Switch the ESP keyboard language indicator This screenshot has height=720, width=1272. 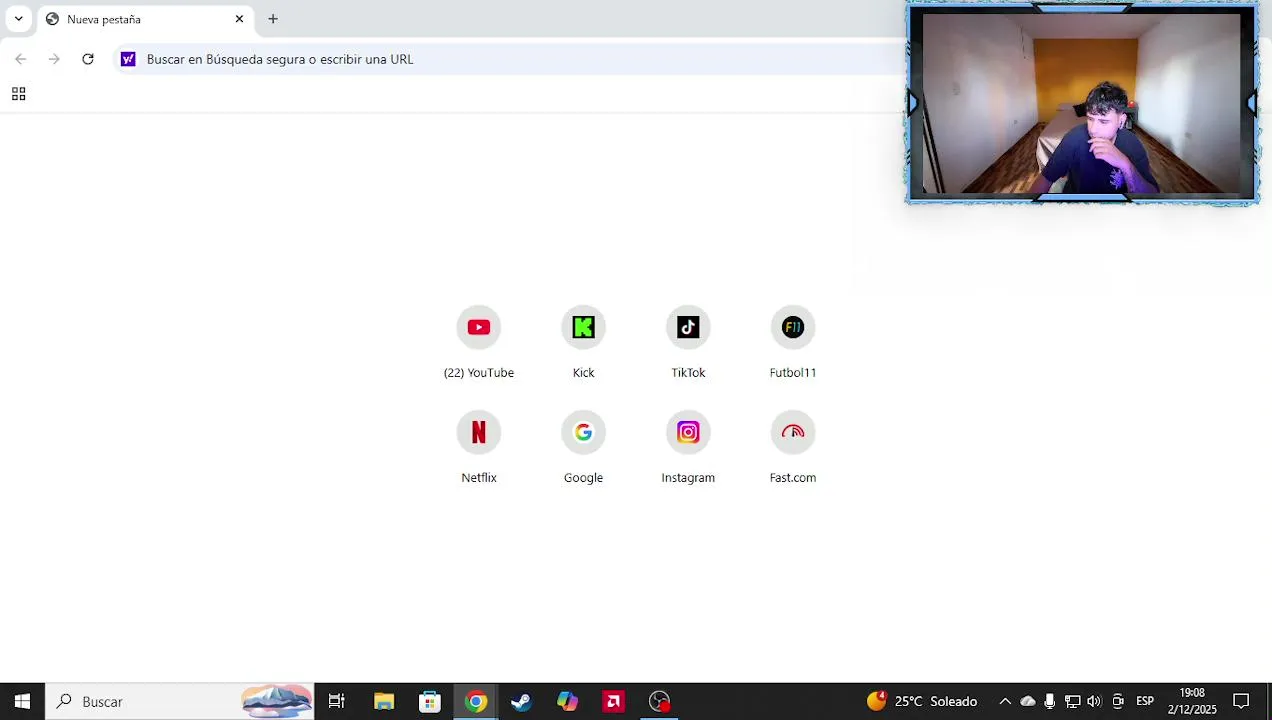pos(1145,701)
